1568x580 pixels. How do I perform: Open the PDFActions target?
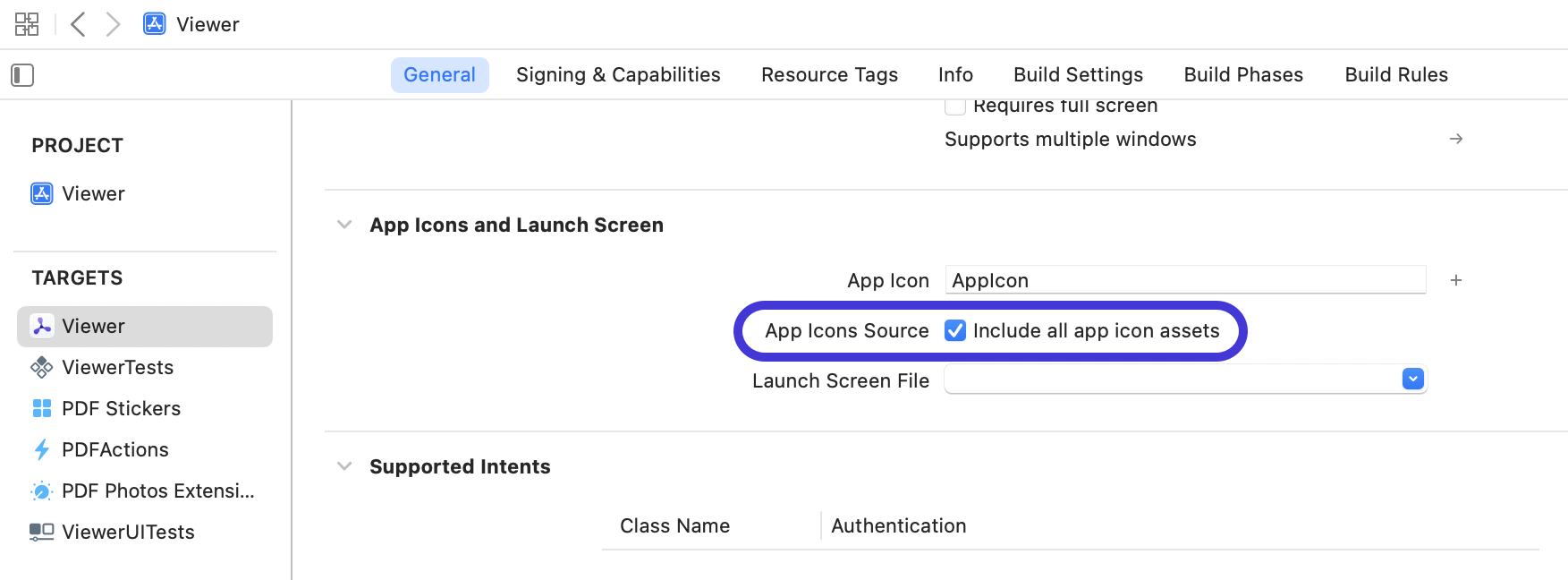(x=114, y=449)
